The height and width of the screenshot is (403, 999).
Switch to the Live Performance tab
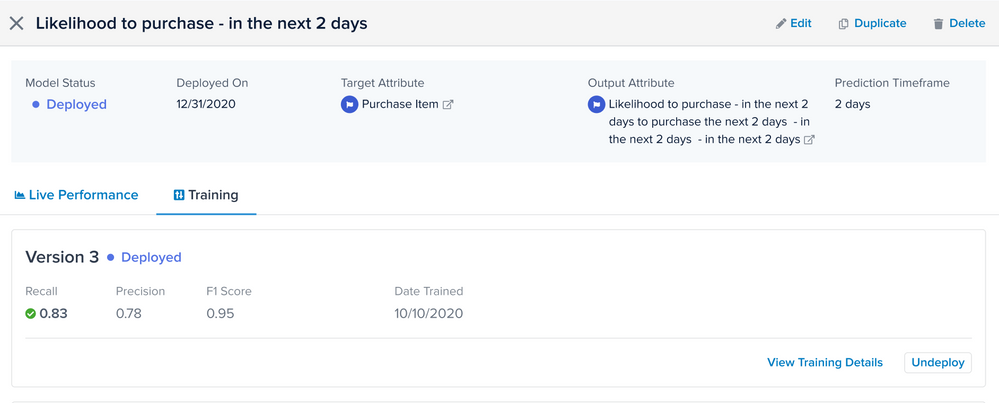click(76, 195)
